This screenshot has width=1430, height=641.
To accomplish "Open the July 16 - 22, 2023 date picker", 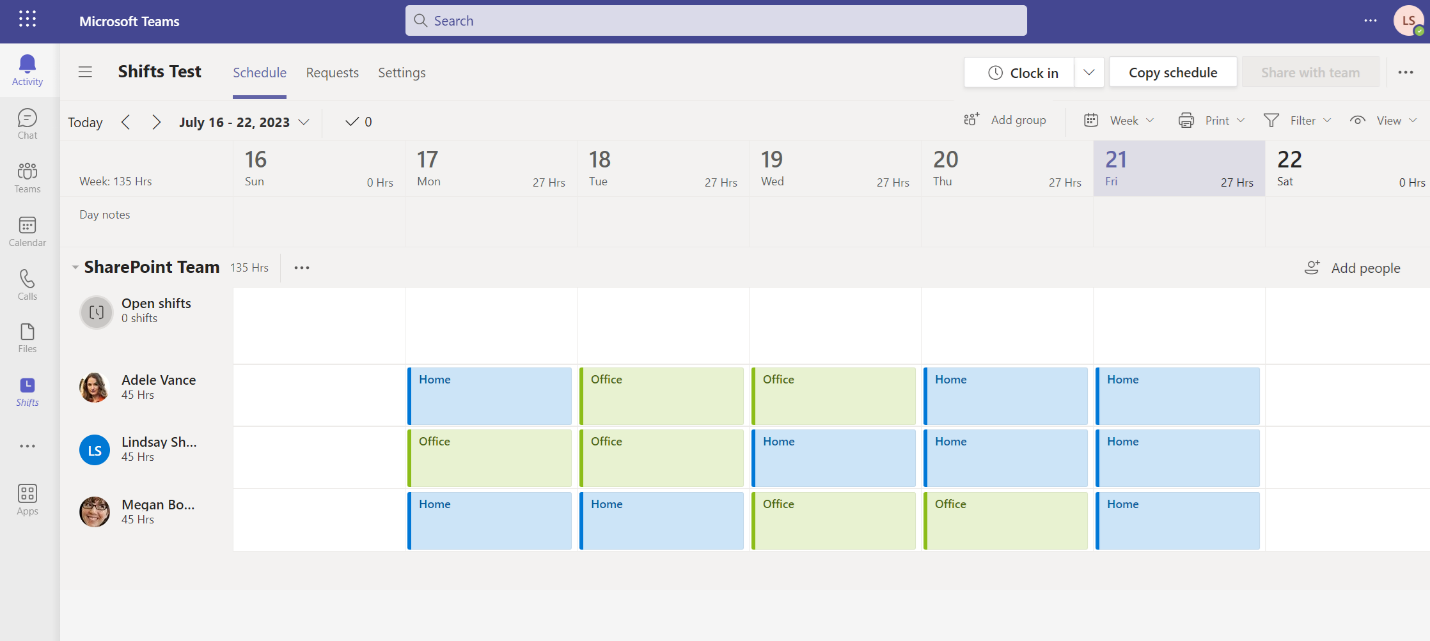I will pos(244,122).
